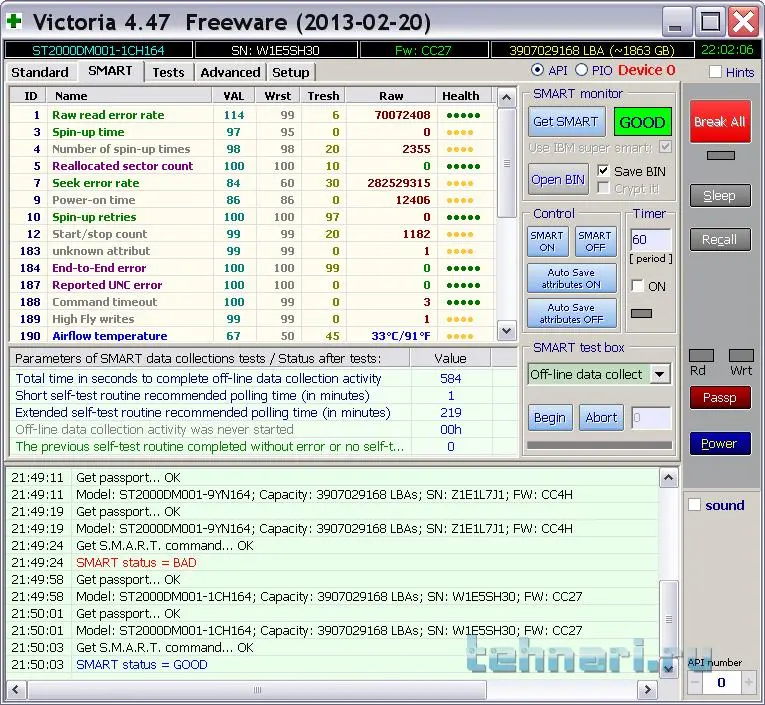Image resolution: width=765 pixels, height=705 pixels.
Task: Edit the timer period field
Action: [x=651, y=240]
